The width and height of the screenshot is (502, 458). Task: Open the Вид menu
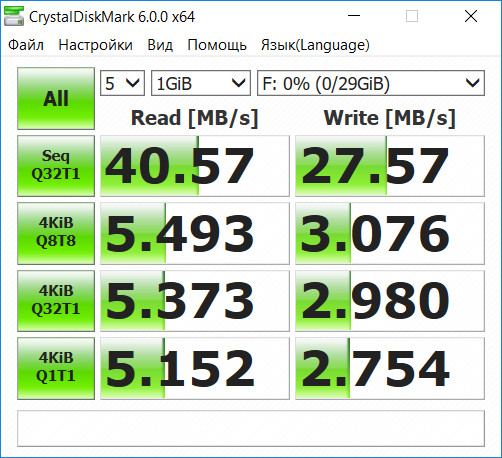[160, 45]
